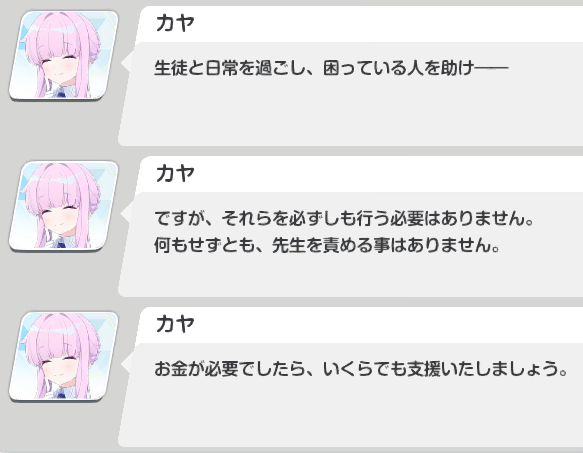Click the line 何もせずとも、先生を責める事はありません。

tap(327, 245)
